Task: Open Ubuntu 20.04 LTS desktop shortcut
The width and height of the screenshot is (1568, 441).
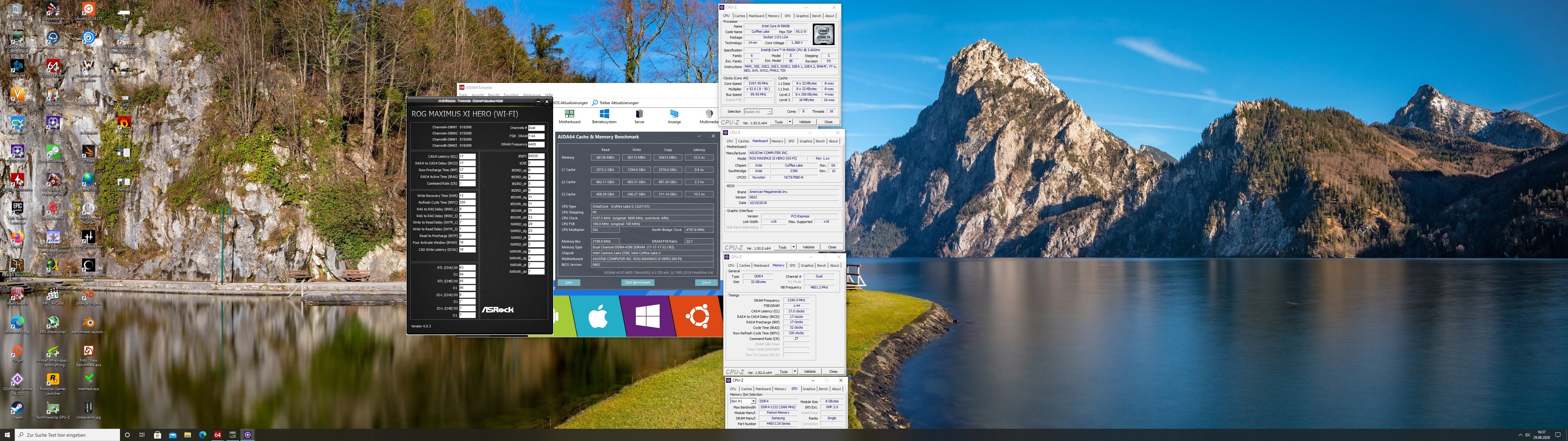Action: tap(88, 12)
